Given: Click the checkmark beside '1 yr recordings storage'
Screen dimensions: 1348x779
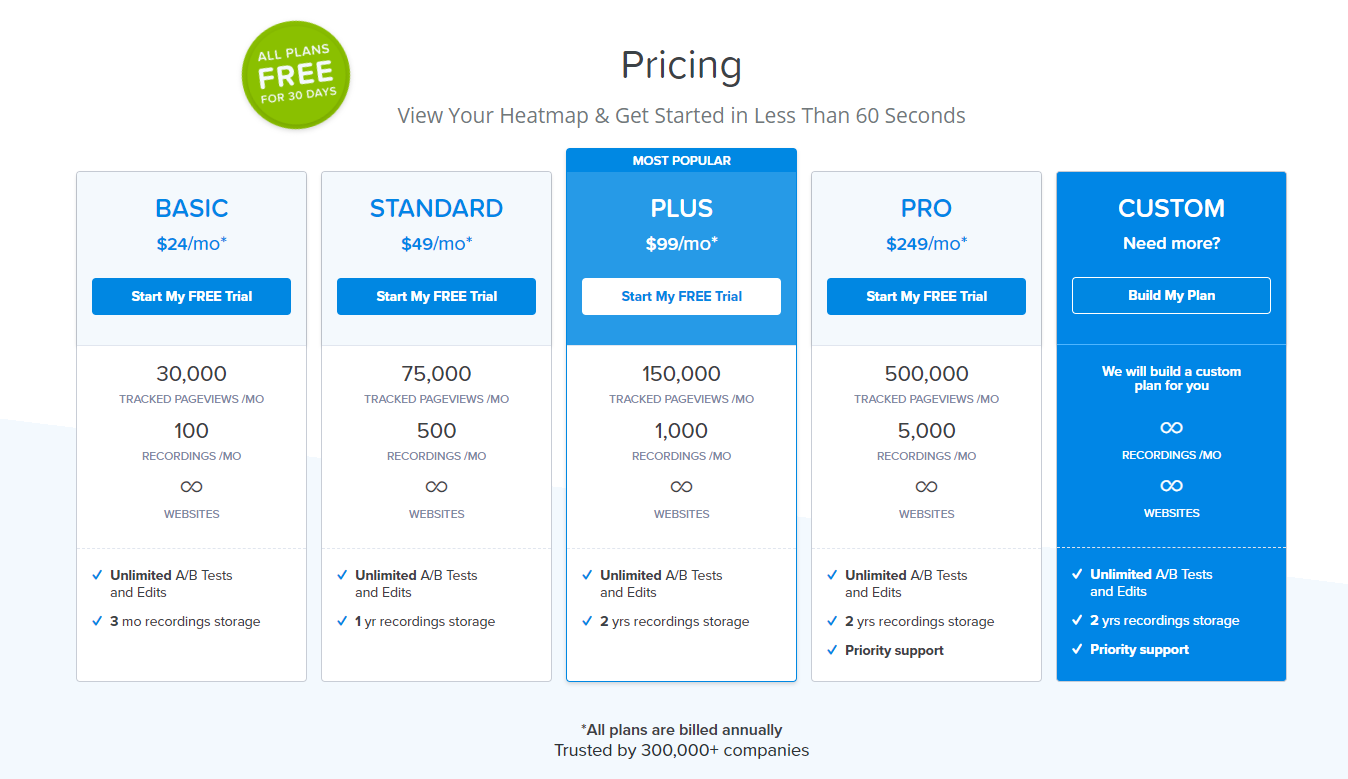Looking at the screenshot, I should 342,621.
